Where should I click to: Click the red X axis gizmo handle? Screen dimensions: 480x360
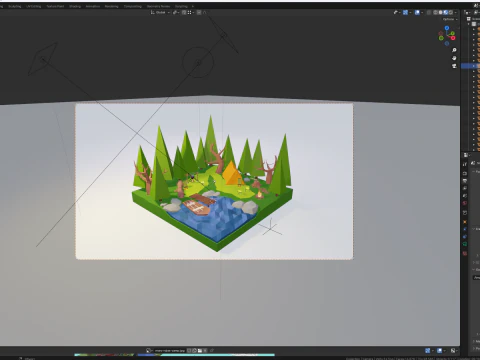click(x=453, y=38)
